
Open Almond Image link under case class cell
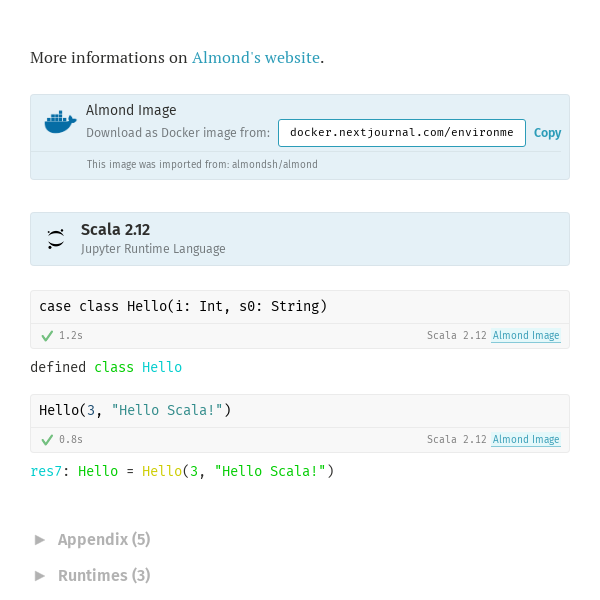pos(526,336)
